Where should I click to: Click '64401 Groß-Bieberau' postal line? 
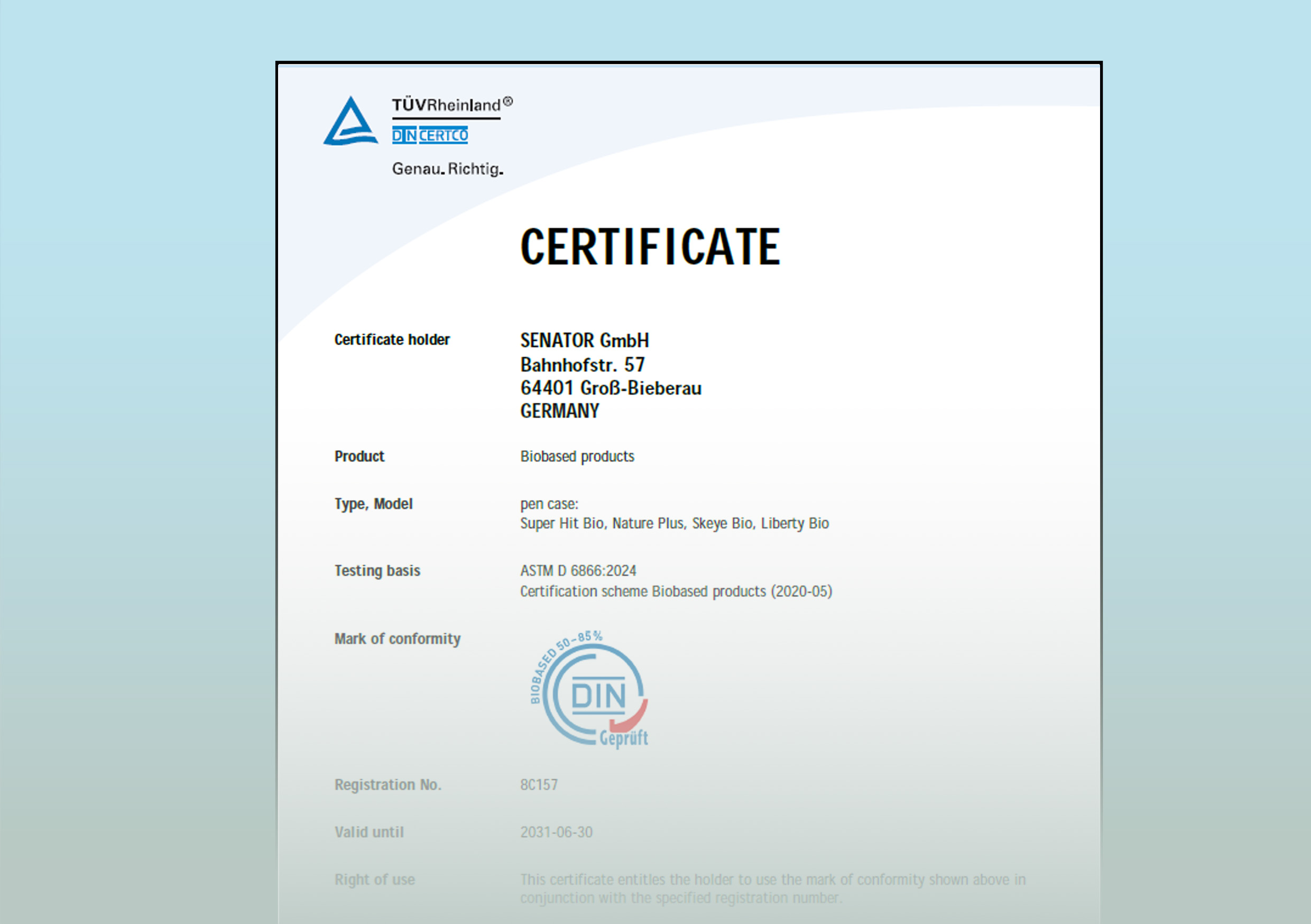[611, 389]
